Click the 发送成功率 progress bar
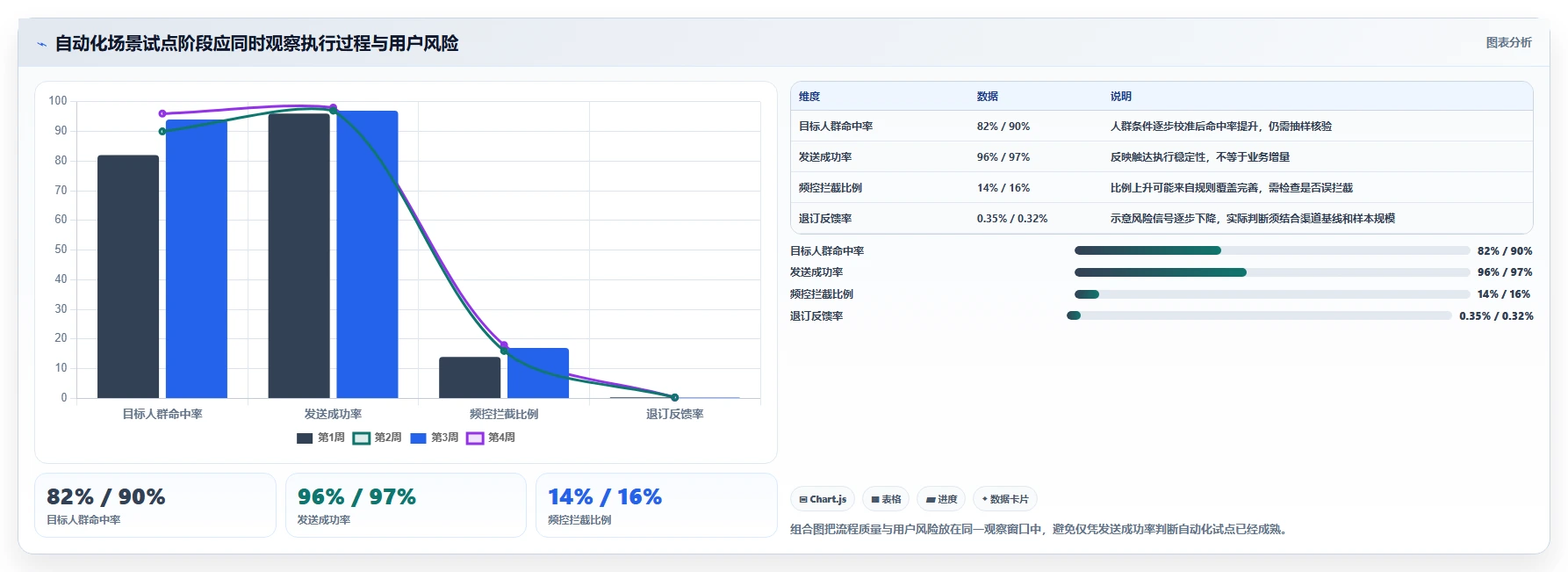 pyautogui.click(x=1272, y=272)
